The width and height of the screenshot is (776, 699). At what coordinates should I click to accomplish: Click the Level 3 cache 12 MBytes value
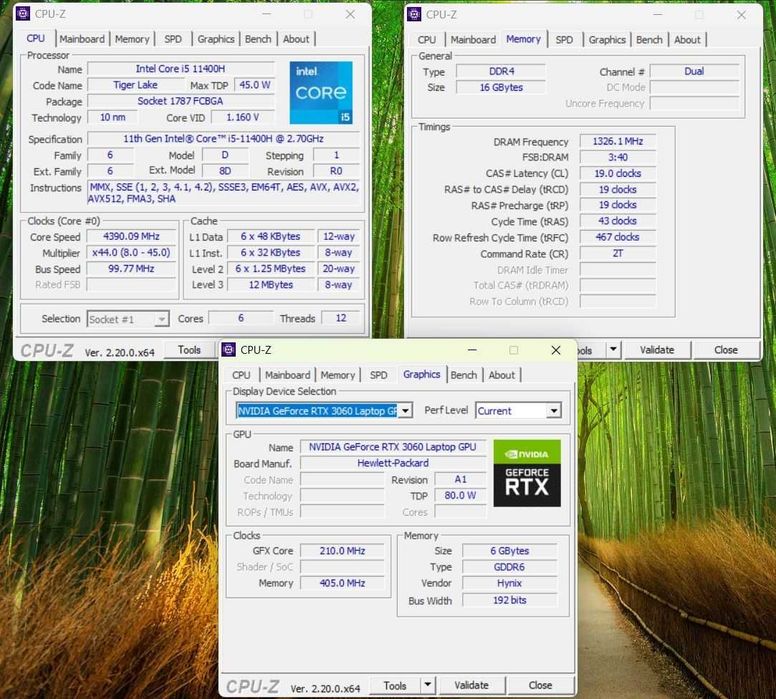[271, 285]
